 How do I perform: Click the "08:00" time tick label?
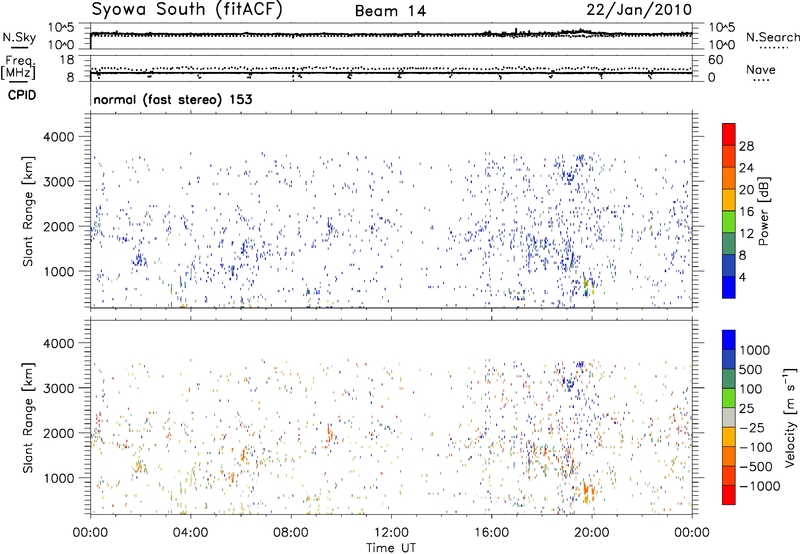(290, 533)
